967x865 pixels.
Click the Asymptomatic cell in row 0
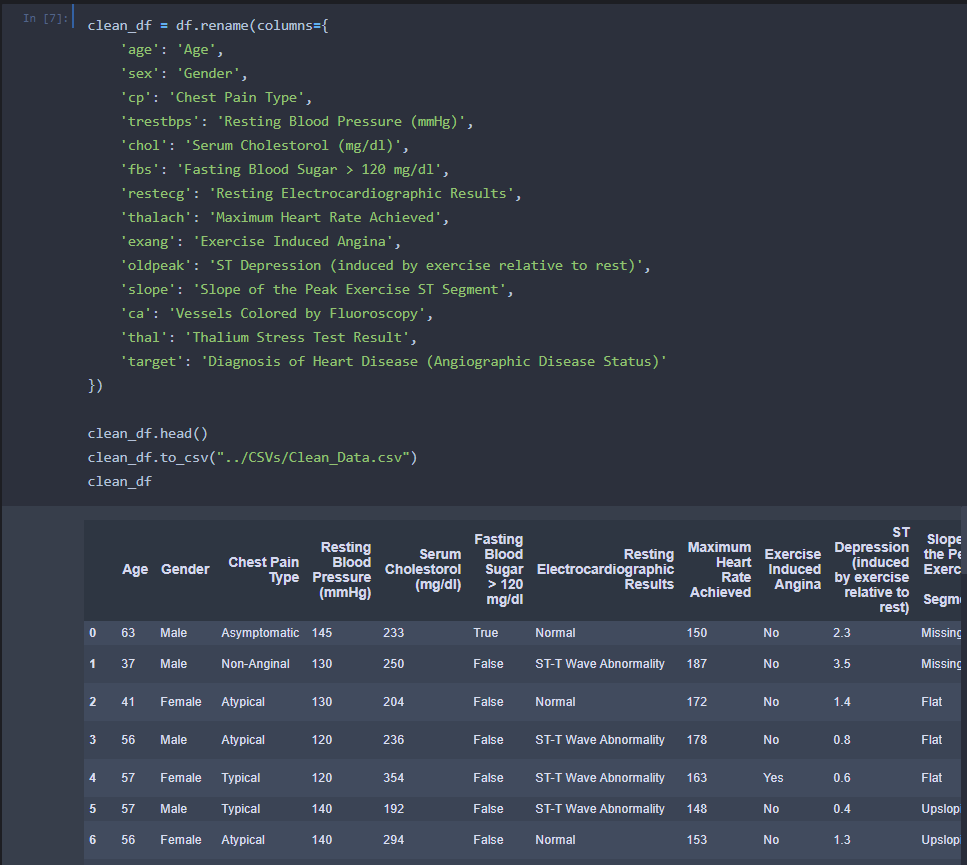[x=260, y=633]
